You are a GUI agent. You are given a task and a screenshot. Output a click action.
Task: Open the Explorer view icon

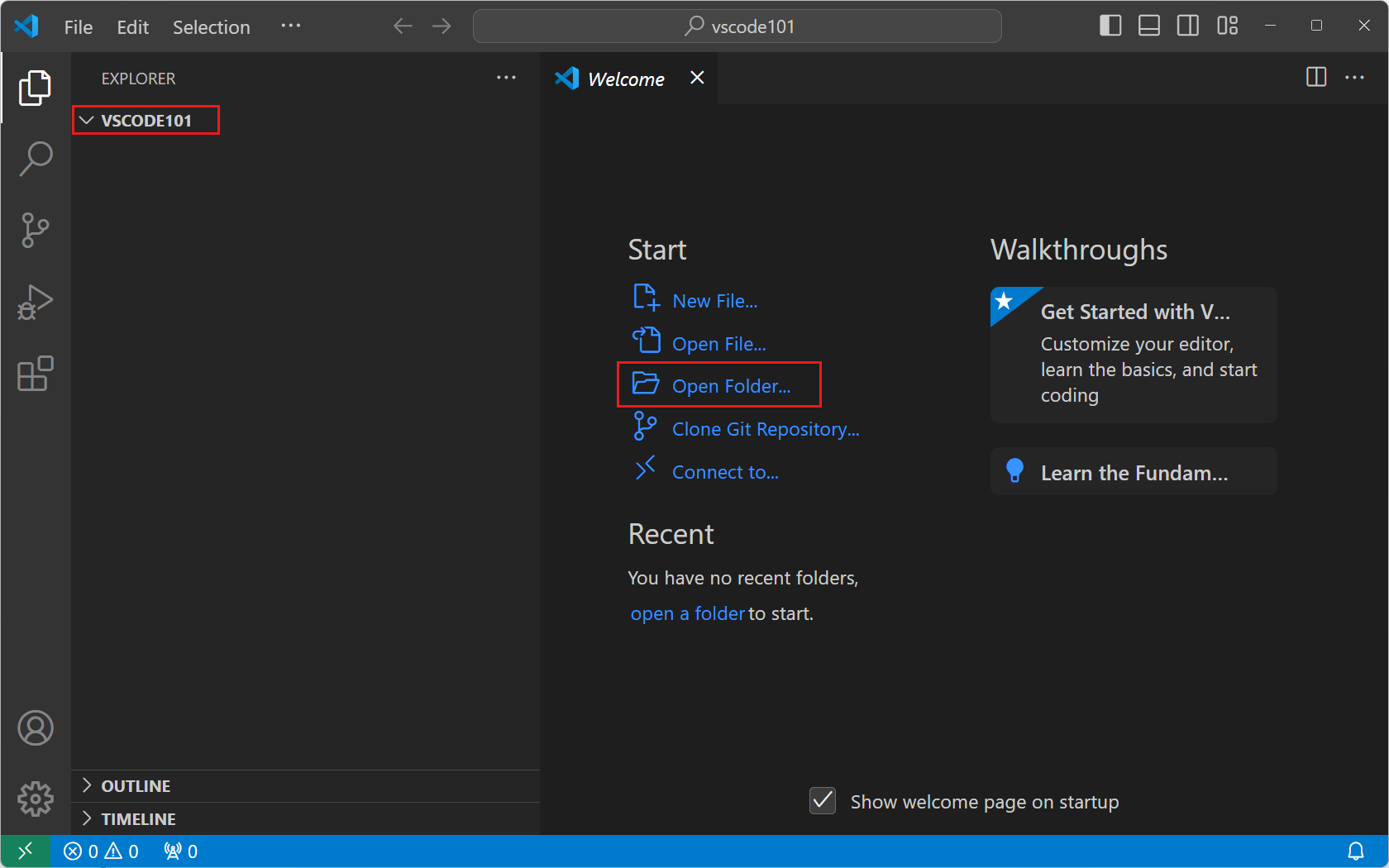click(x=35, y=88)
